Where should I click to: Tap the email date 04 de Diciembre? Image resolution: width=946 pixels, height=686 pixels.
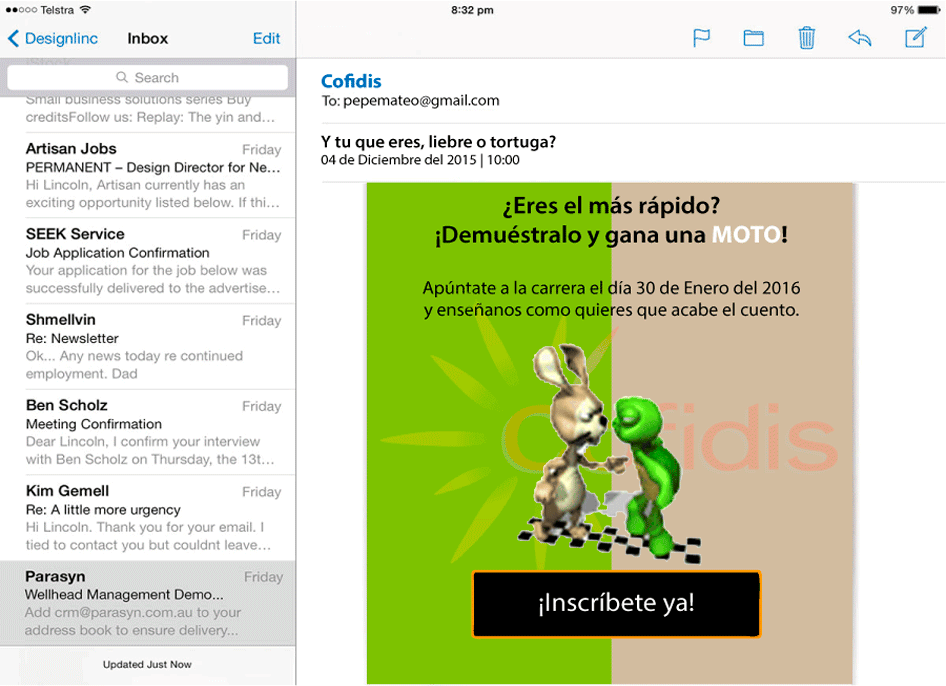point(420,160)
